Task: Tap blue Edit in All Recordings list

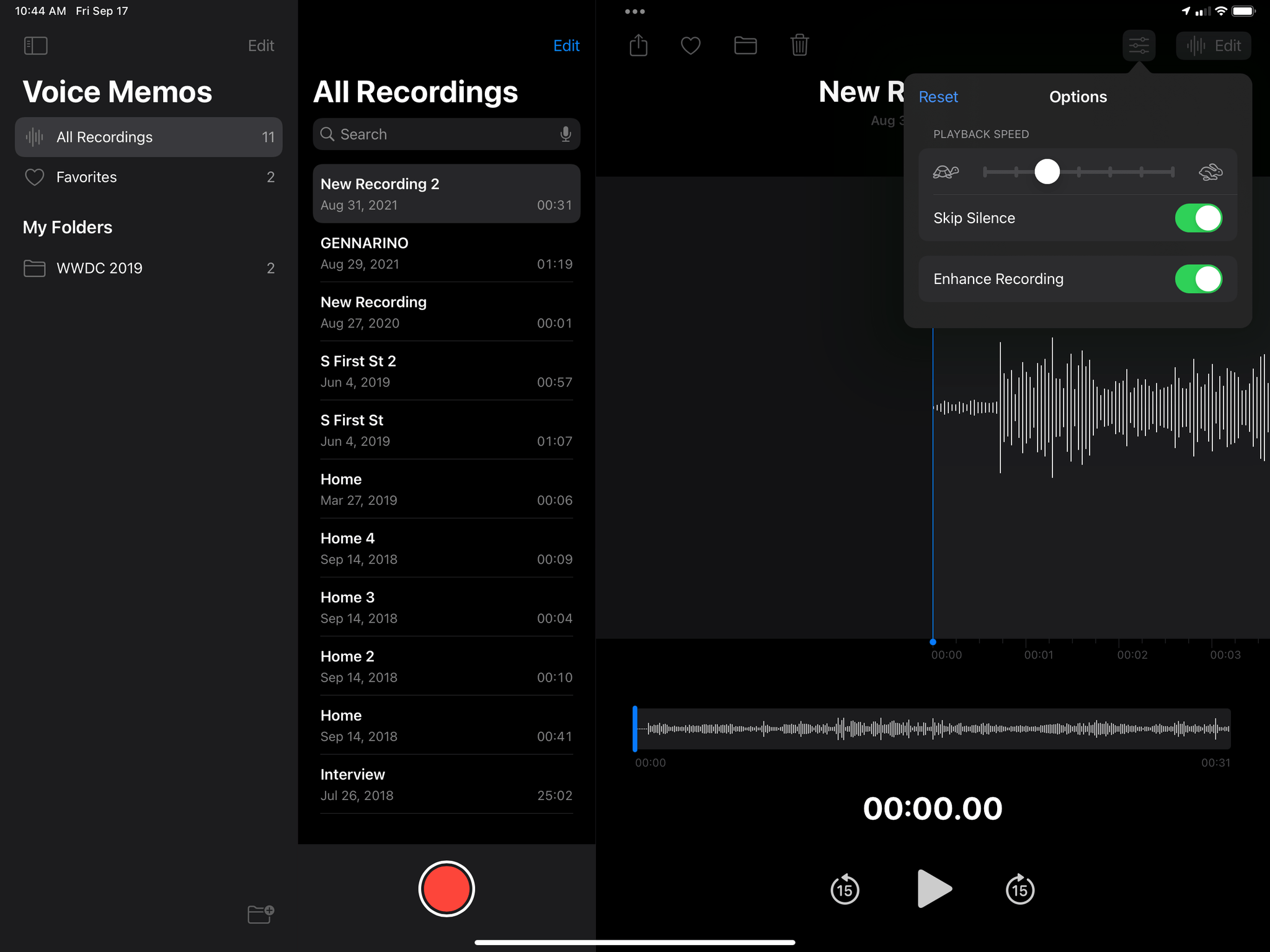Action: [566, 45]
